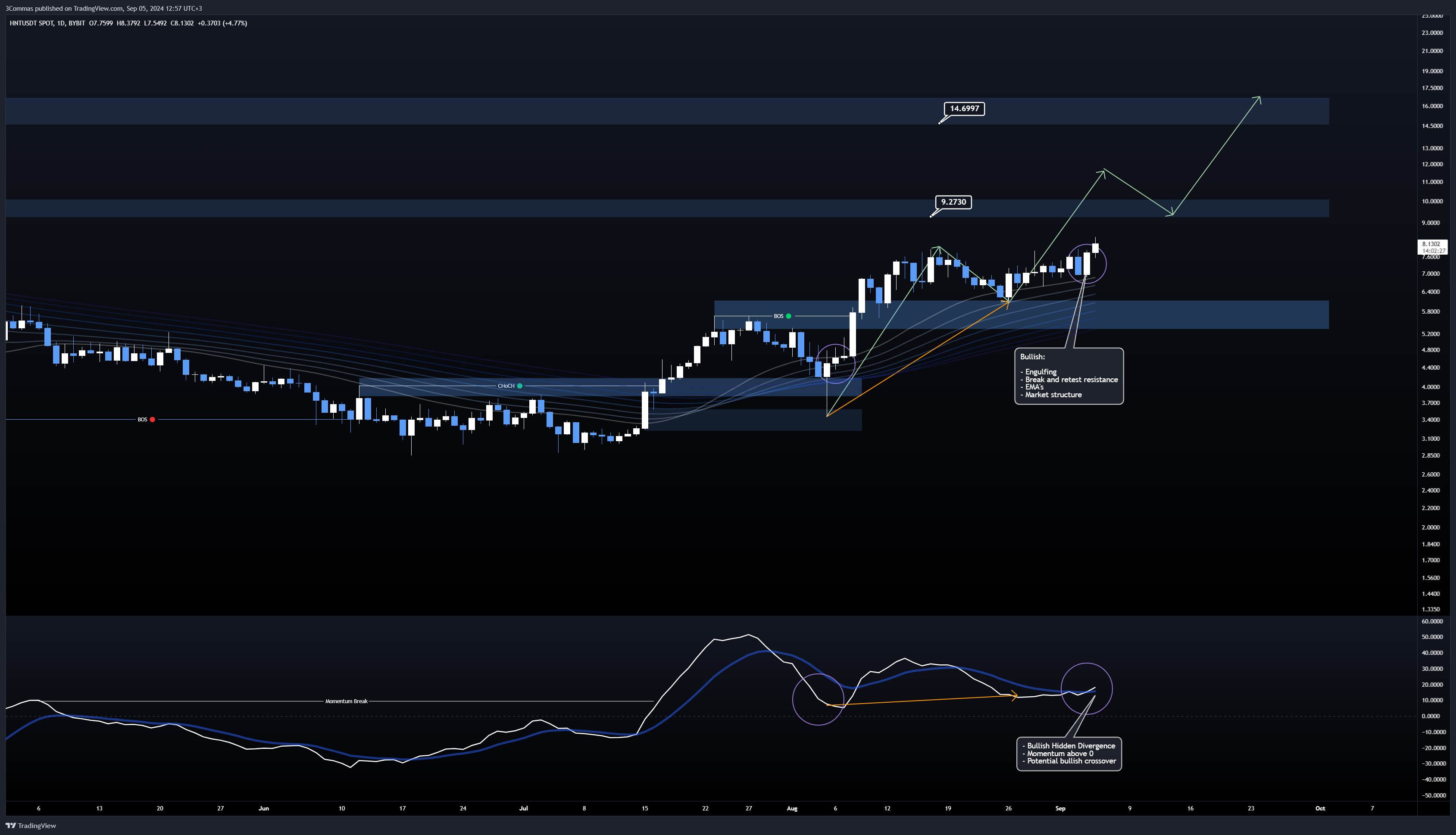
Task: Click the TradingView logo at the bottom
Action: [x=31, y=826]
